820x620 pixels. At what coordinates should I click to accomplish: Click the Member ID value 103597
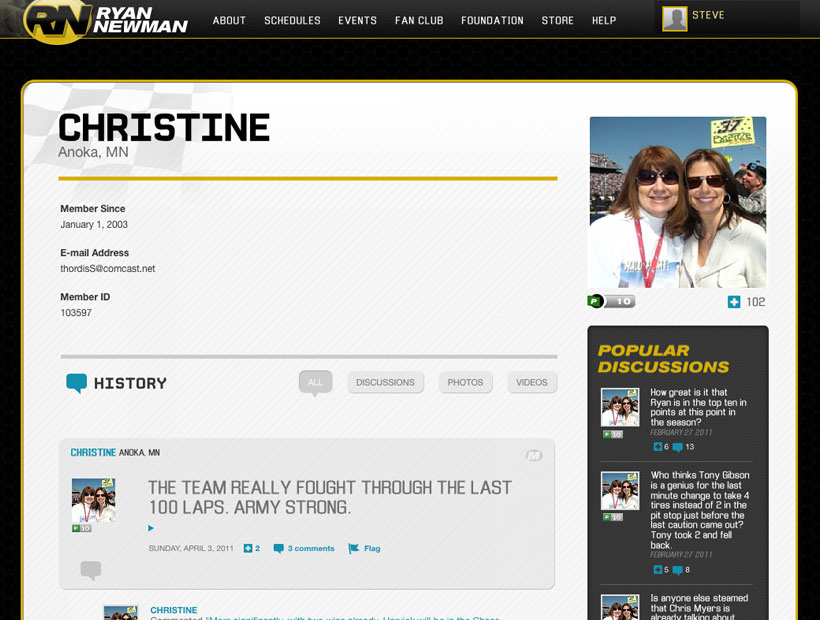[76, 313]
